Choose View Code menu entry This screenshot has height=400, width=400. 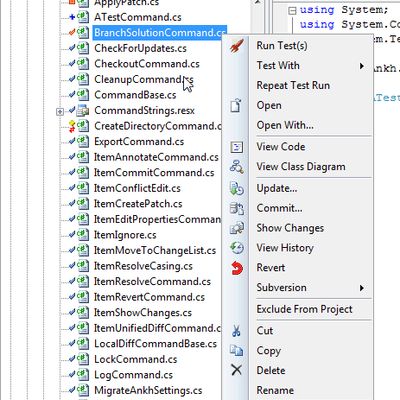click(x=281, y=147)
